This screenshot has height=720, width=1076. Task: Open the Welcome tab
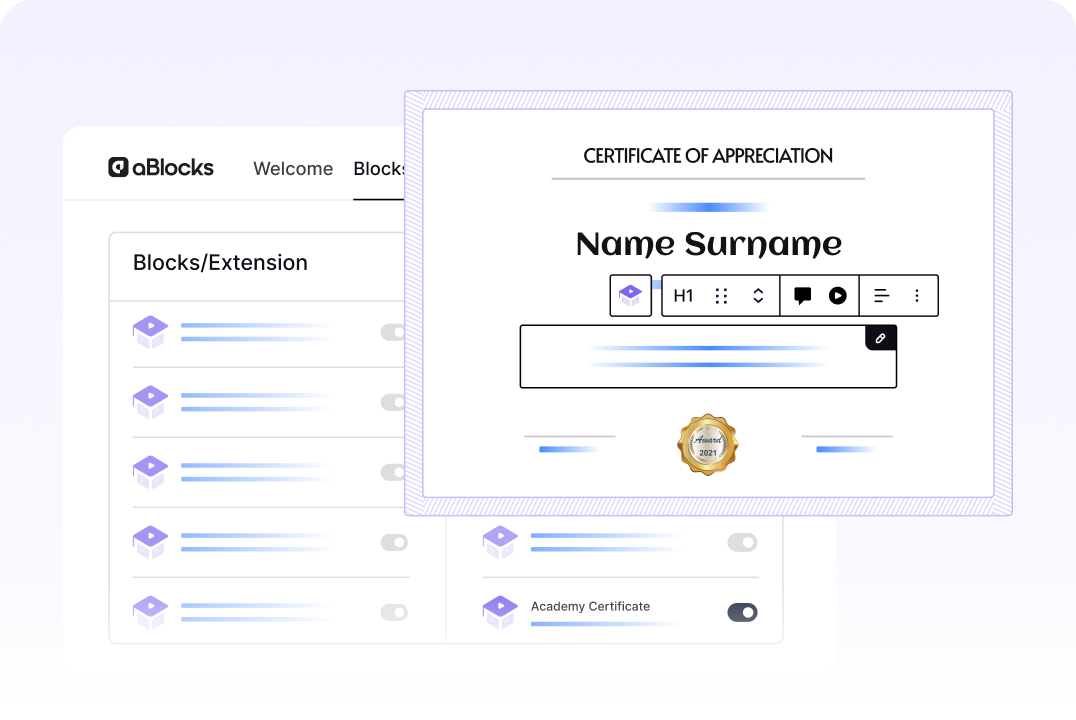pyautogui.click(x=293, y=169)
